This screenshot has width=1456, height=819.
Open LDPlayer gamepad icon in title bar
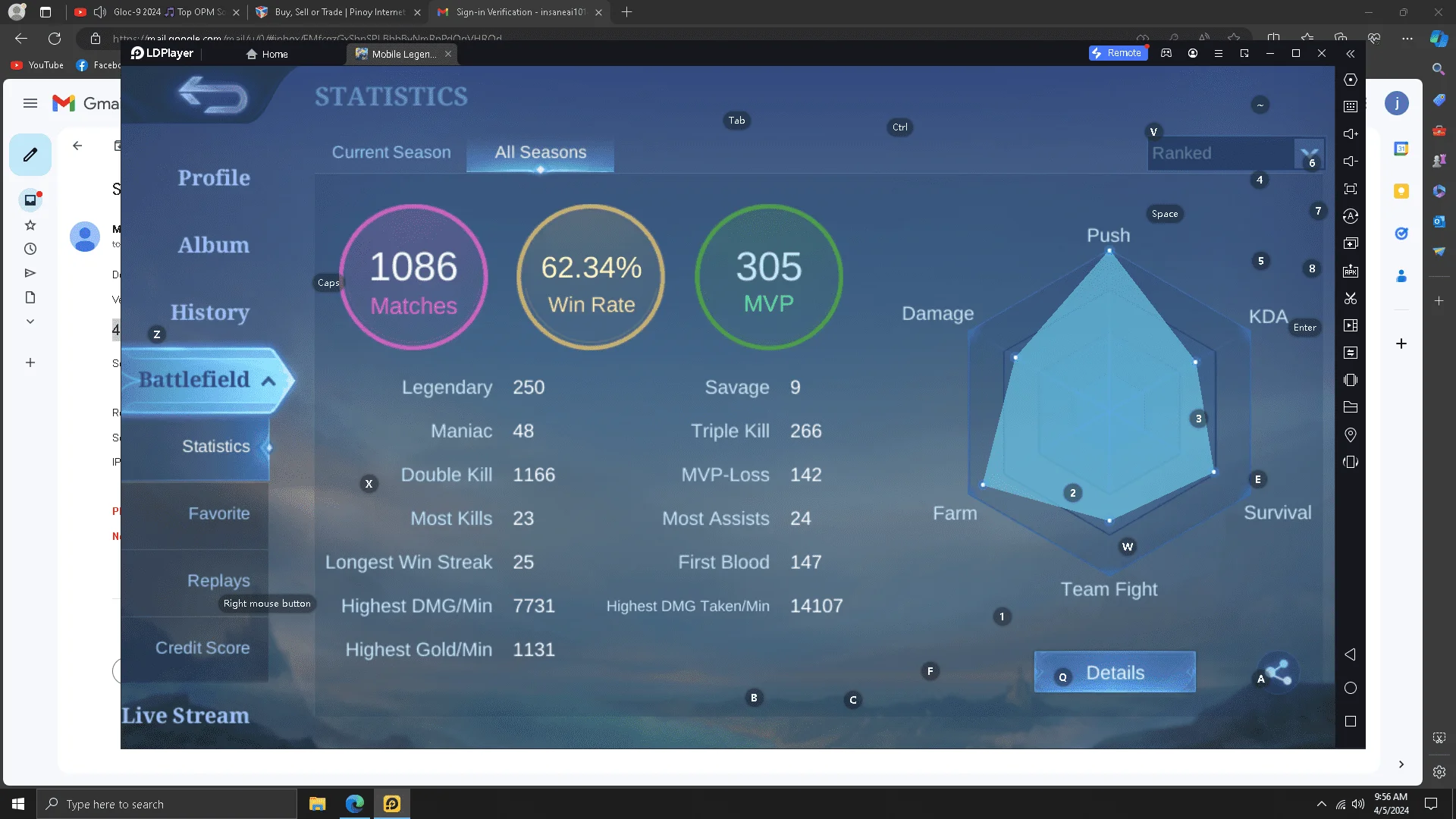click(x=1166, y=53)
